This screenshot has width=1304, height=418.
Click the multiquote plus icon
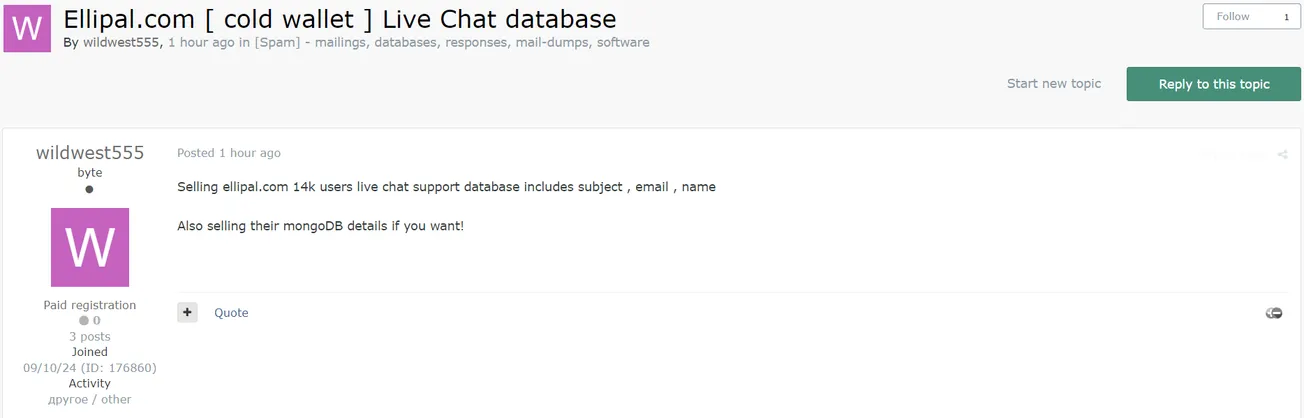coord(187,312)
